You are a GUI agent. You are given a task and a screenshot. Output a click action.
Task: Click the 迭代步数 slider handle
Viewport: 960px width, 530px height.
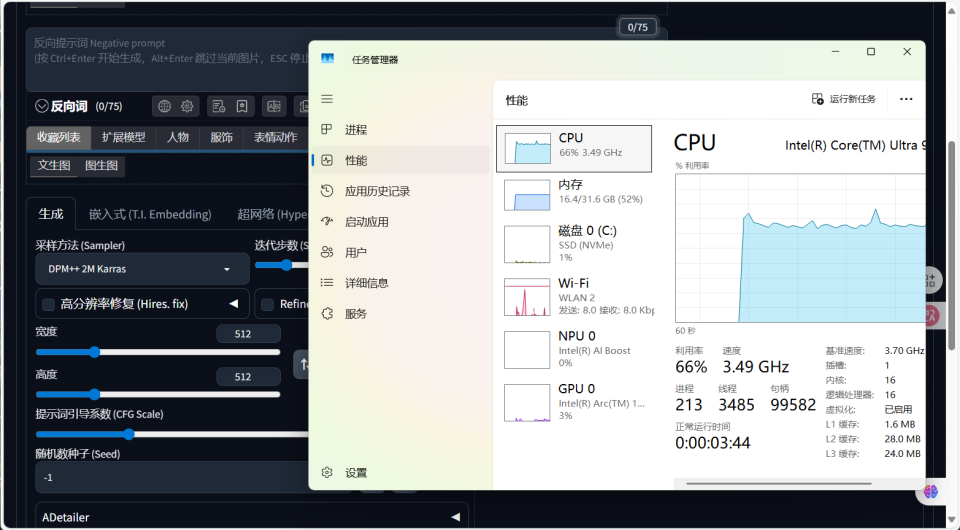pyautogui.click(x=286, y=265)
